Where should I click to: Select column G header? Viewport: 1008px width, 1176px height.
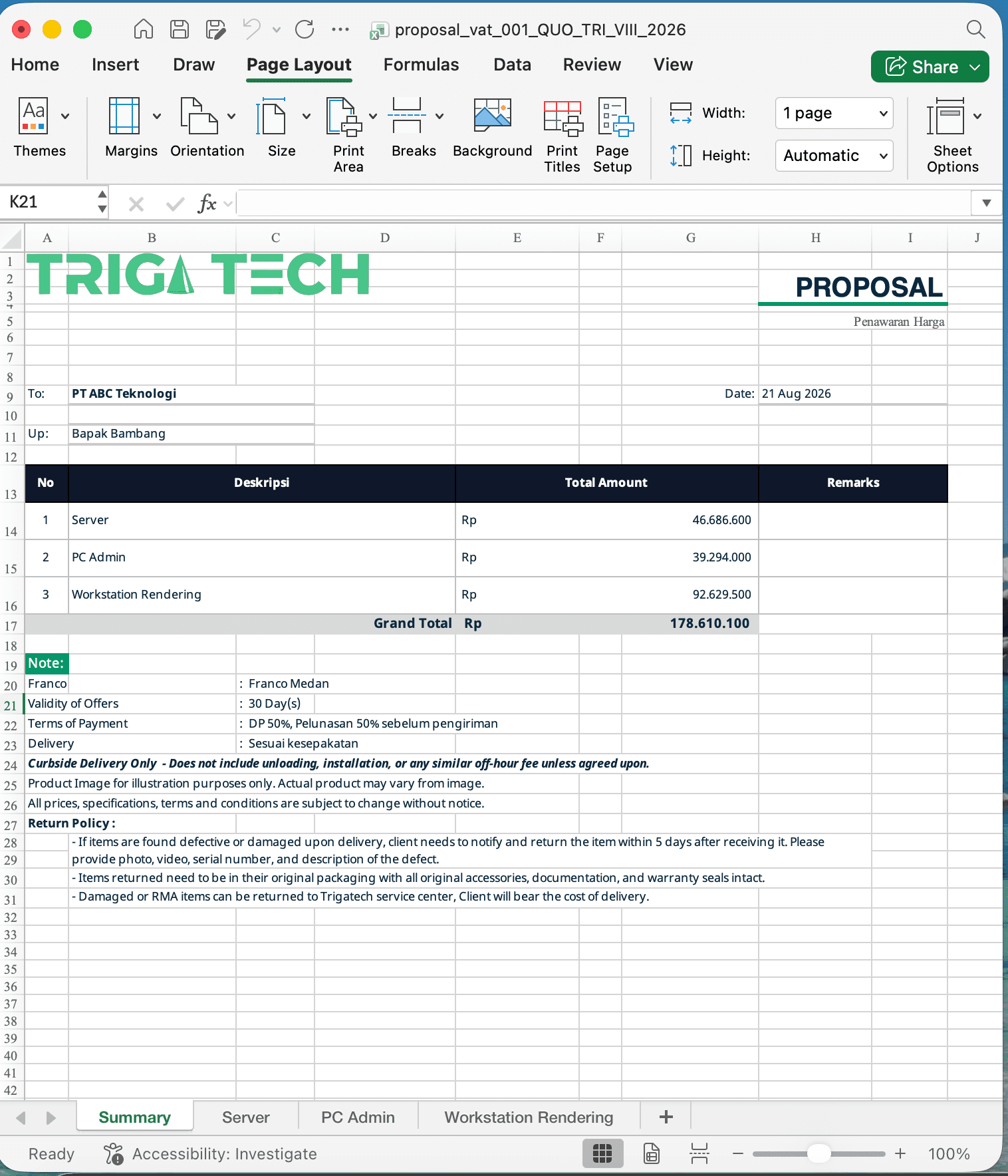coord(690,238)
